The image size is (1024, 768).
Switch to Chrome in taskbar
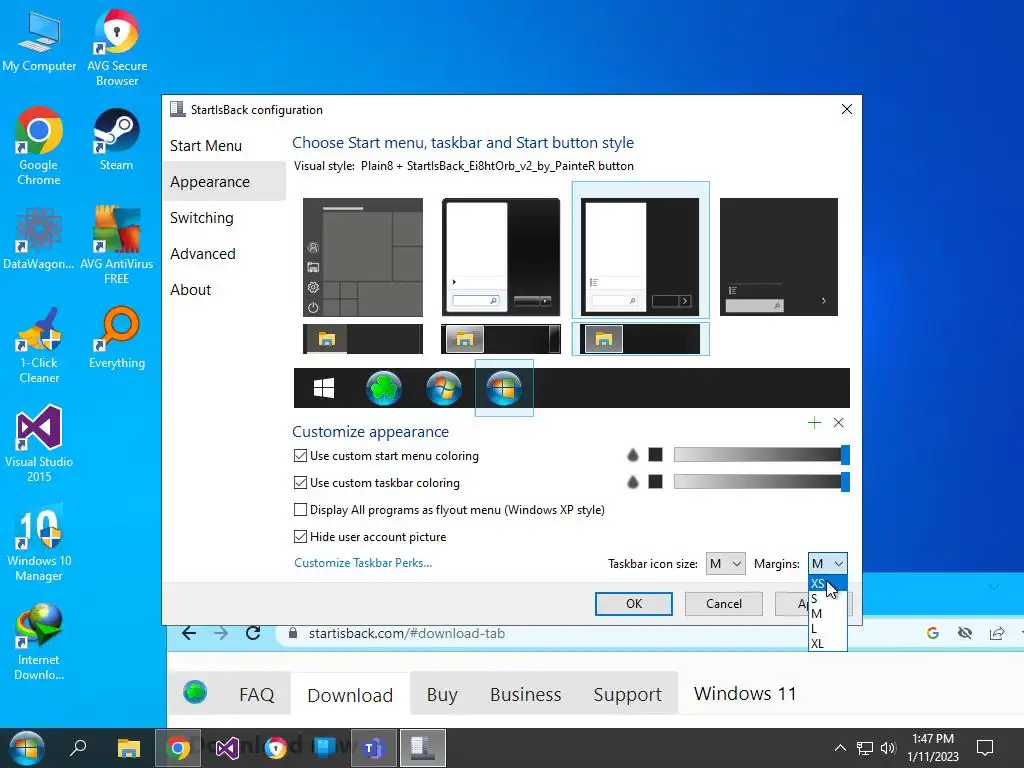pos(178,748)
